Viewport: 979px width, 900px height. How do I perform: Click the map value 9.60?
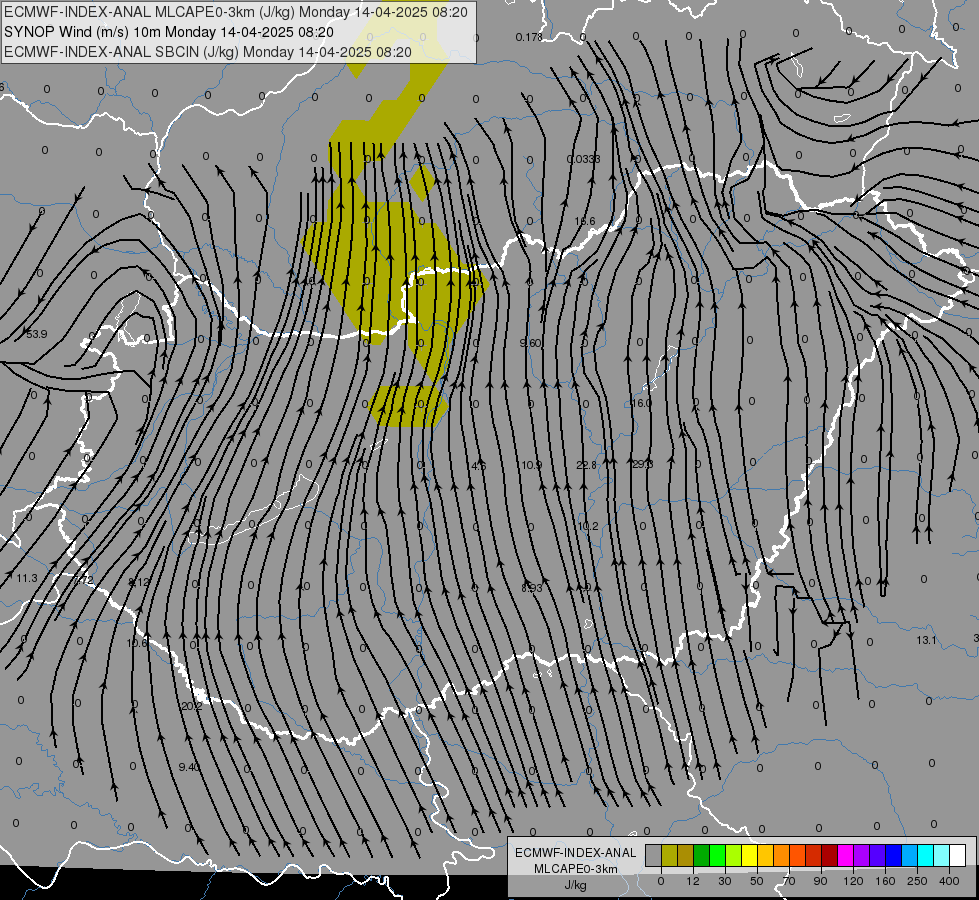click(530, 343)
